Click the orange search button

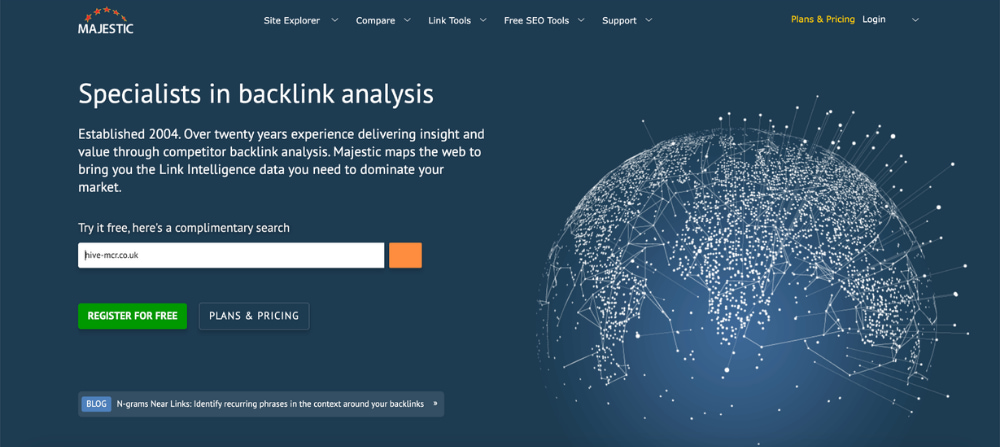point(406,255)
